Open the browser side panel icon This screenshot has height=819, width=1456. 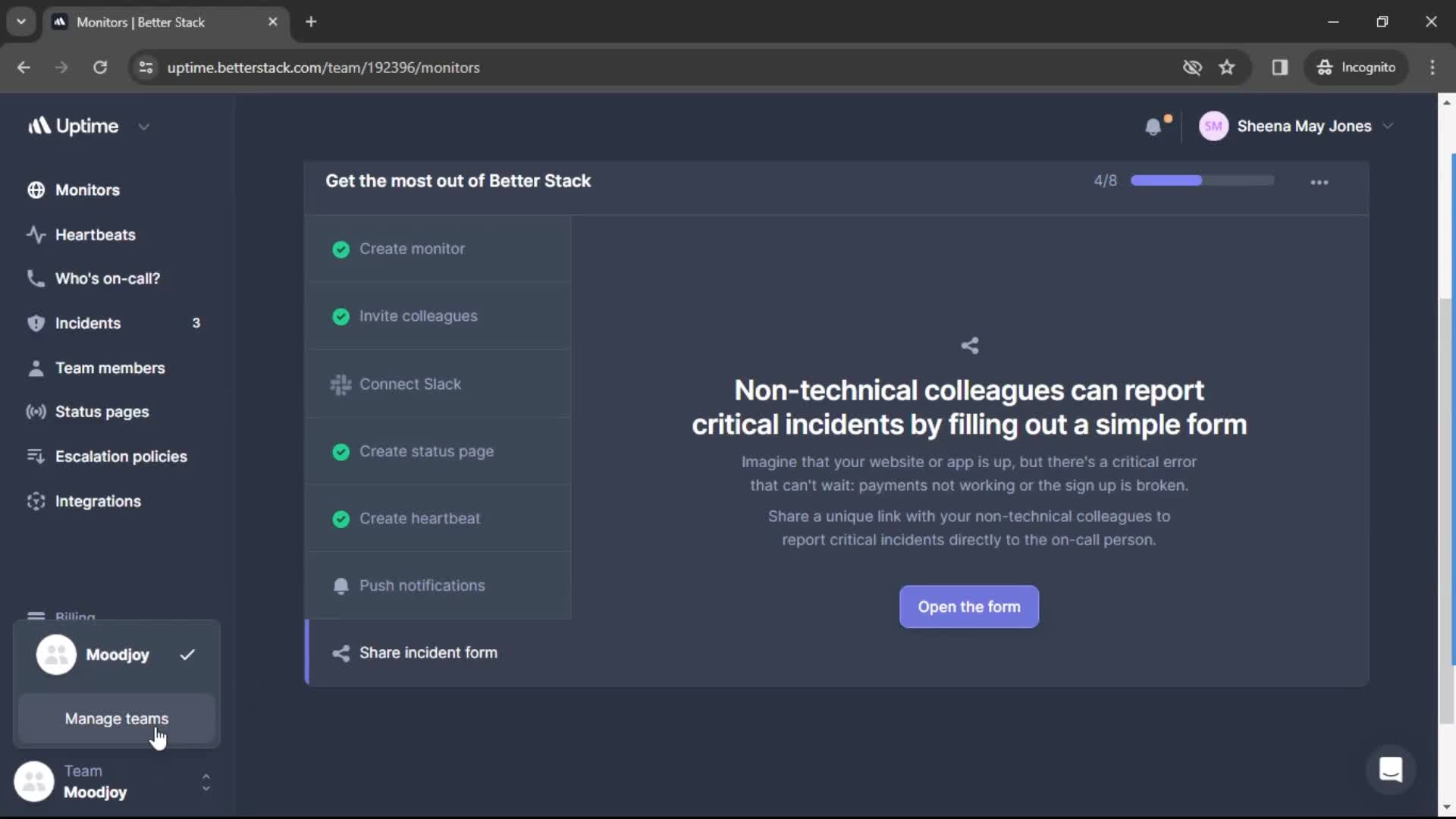coord(1280,67)
